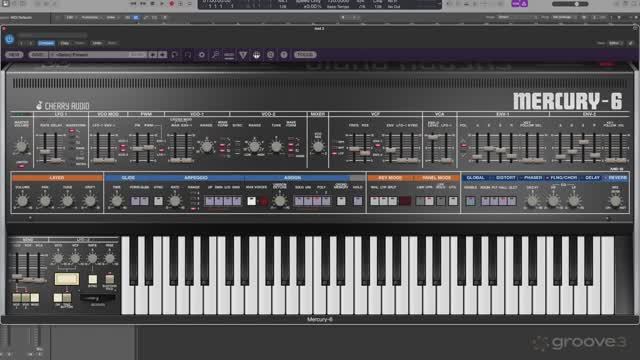Open the MIDI keyboard icon in toolbar

click(x=229, y=55)
